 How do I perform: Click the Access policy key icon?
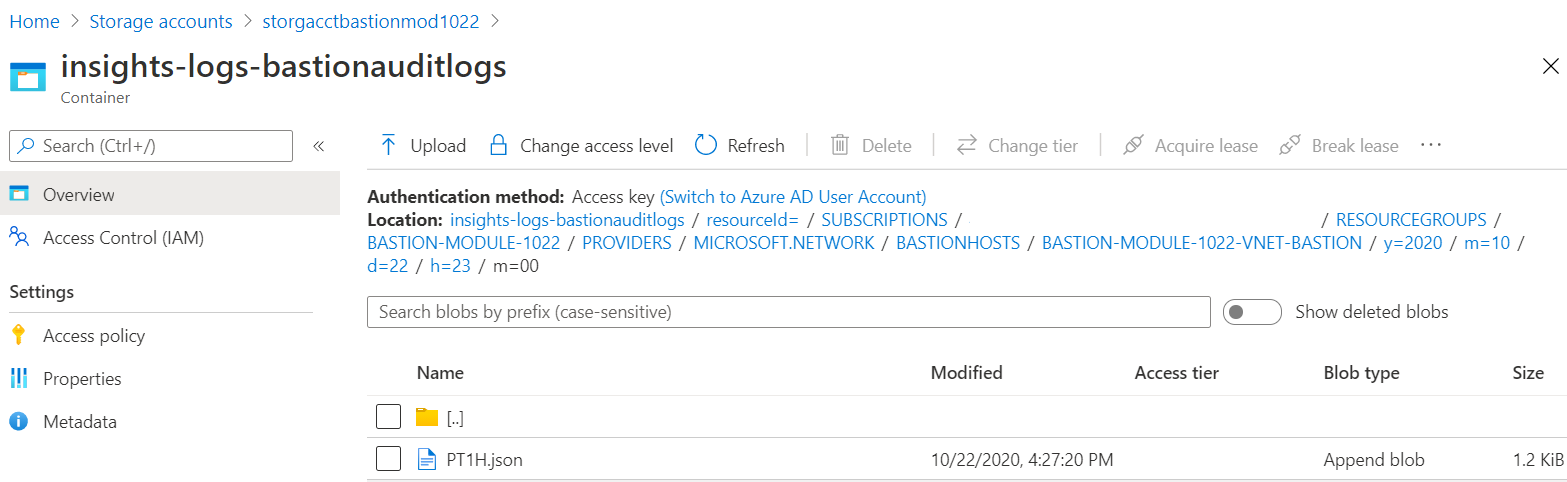(18, 335)
